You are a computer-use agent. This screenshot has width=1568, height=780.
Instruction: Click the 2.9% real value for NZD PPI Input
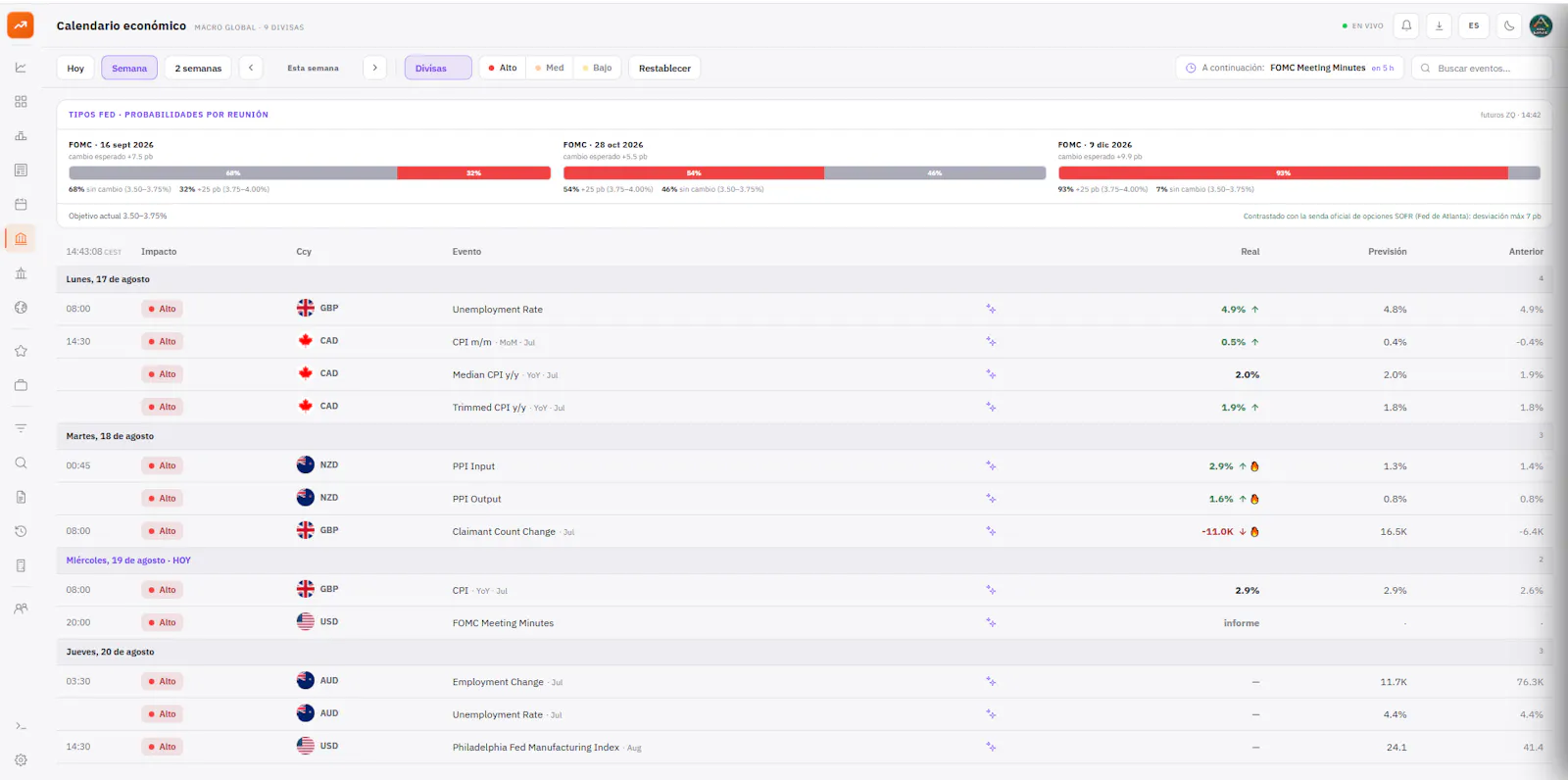click(x=1221, y=466)
